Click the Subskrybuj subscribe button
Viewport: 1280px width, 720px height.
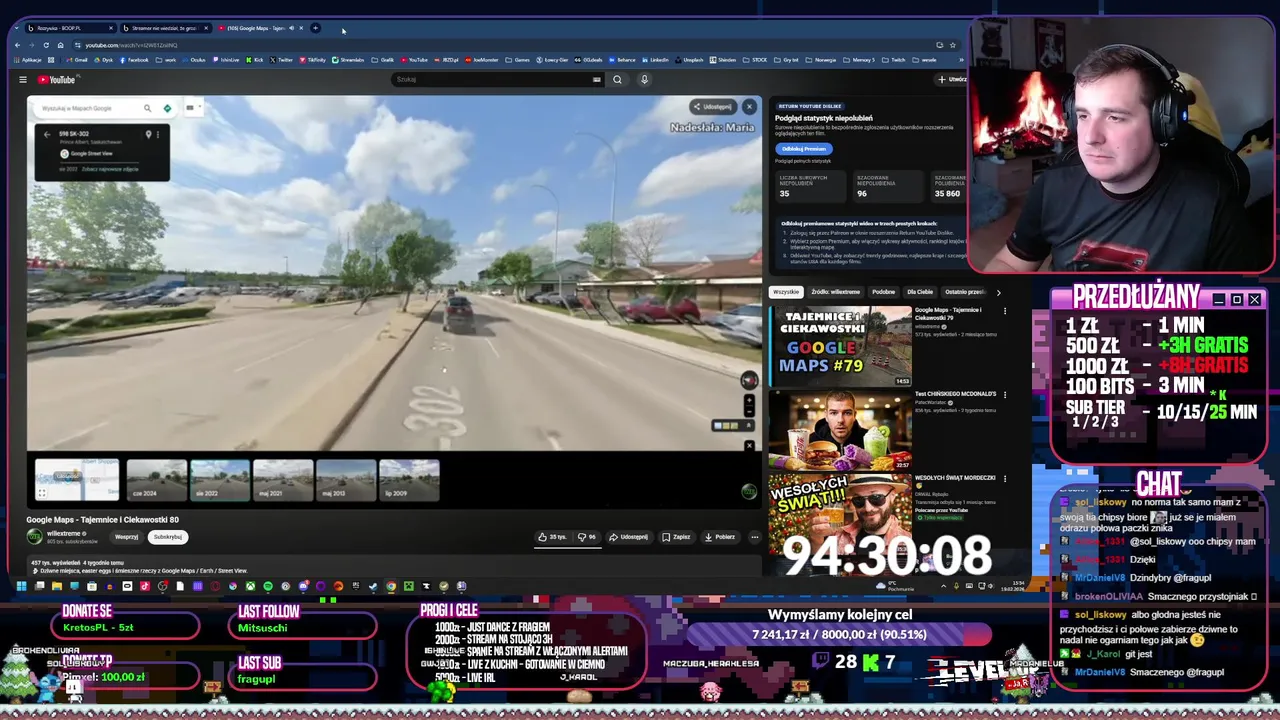pos(168,537)
